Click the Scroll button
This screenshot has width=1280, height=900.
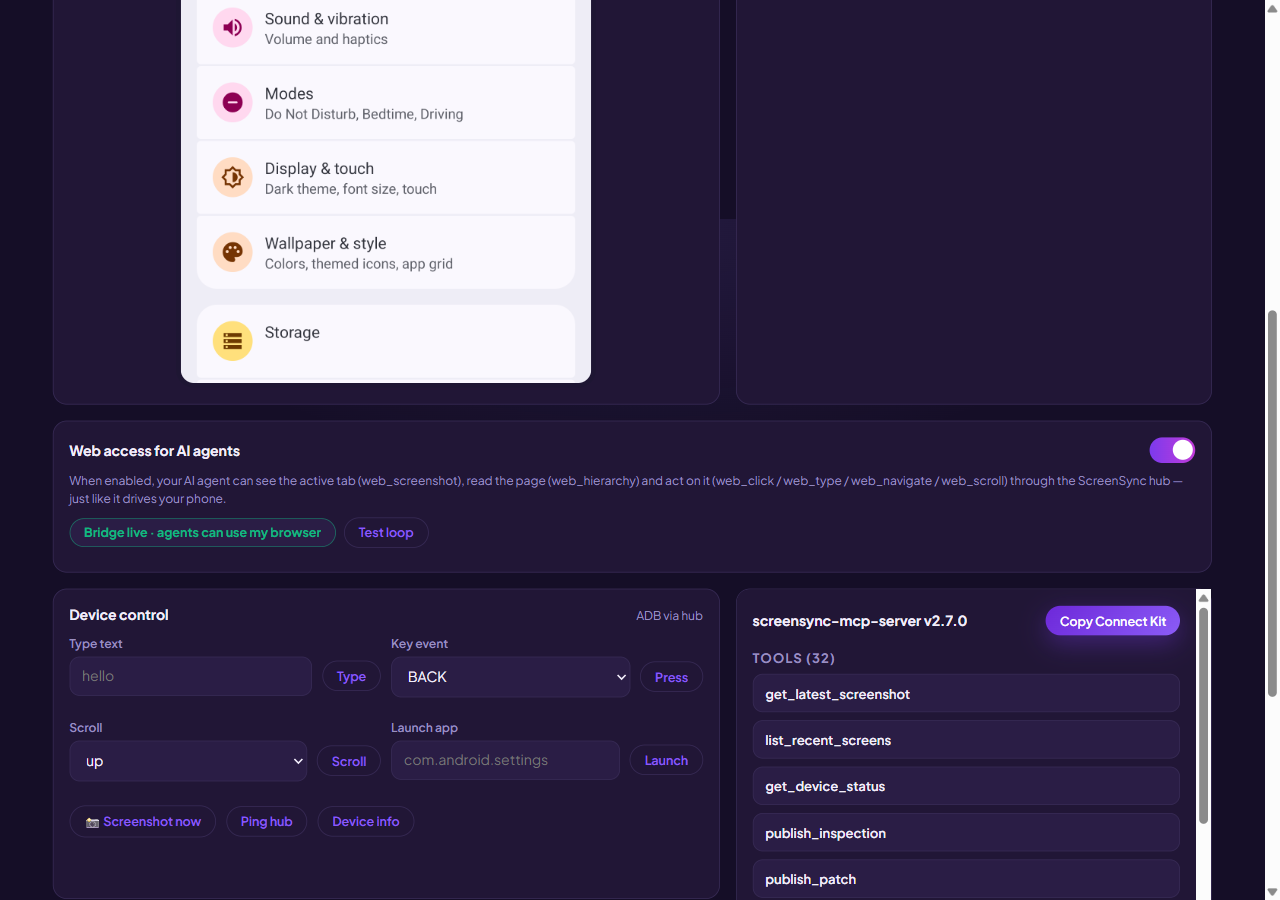click(349, 761)
